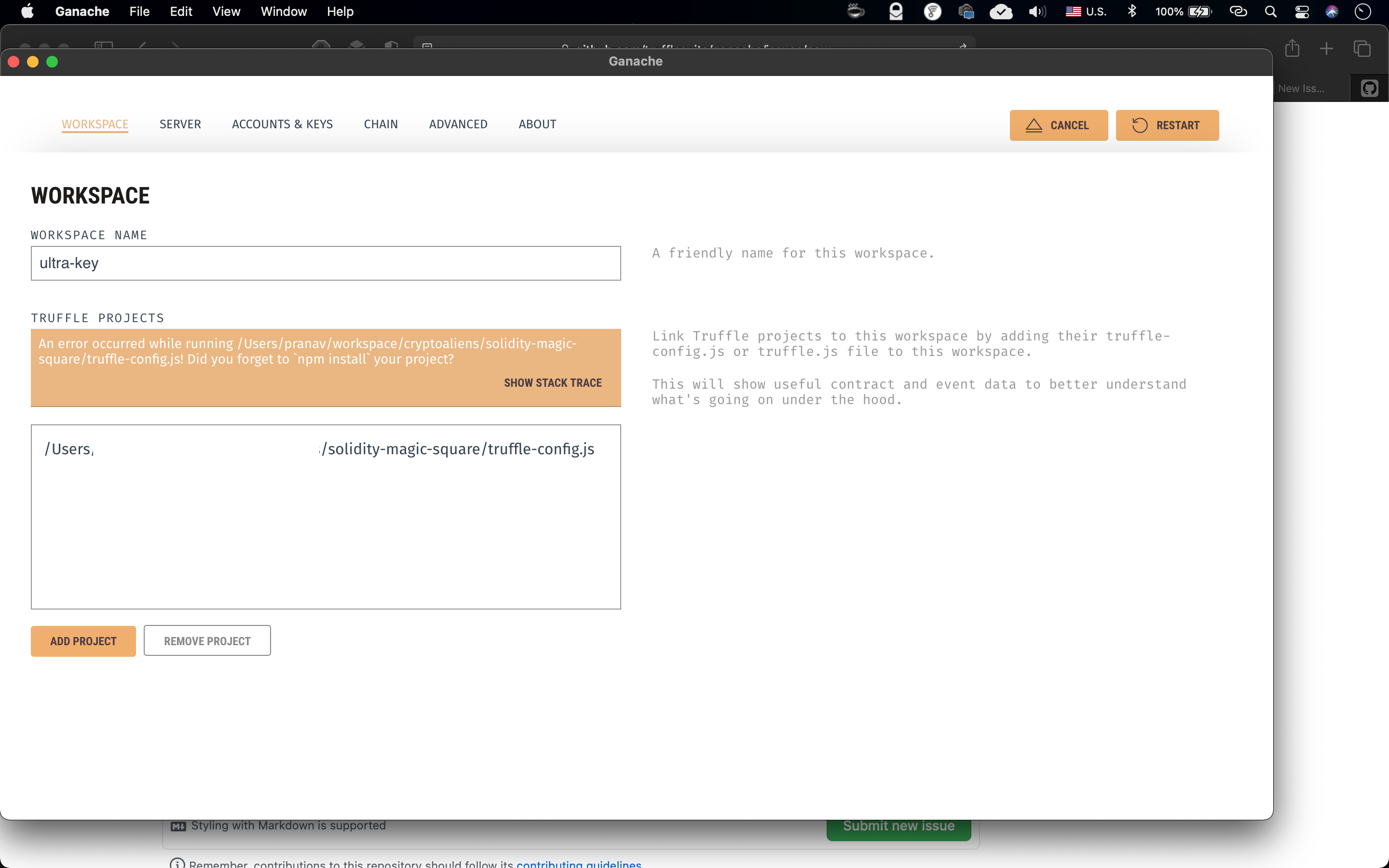Screen dimensions: 1389x868
Task: Click the restart arrow icon on RESTART button
Action: tap(1141, 125)
